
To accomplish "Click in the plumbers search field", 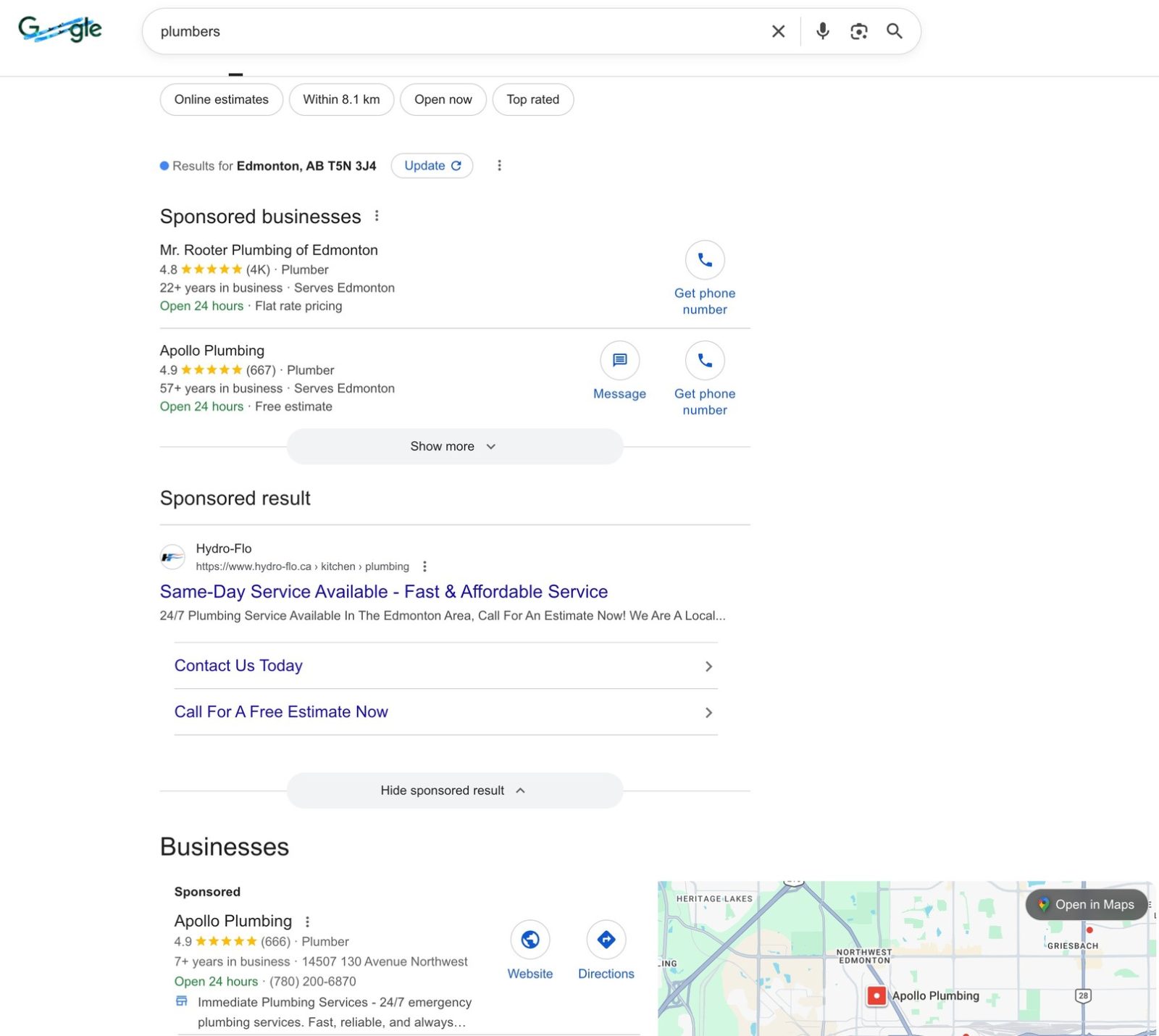I will click(x=456, y=31).
